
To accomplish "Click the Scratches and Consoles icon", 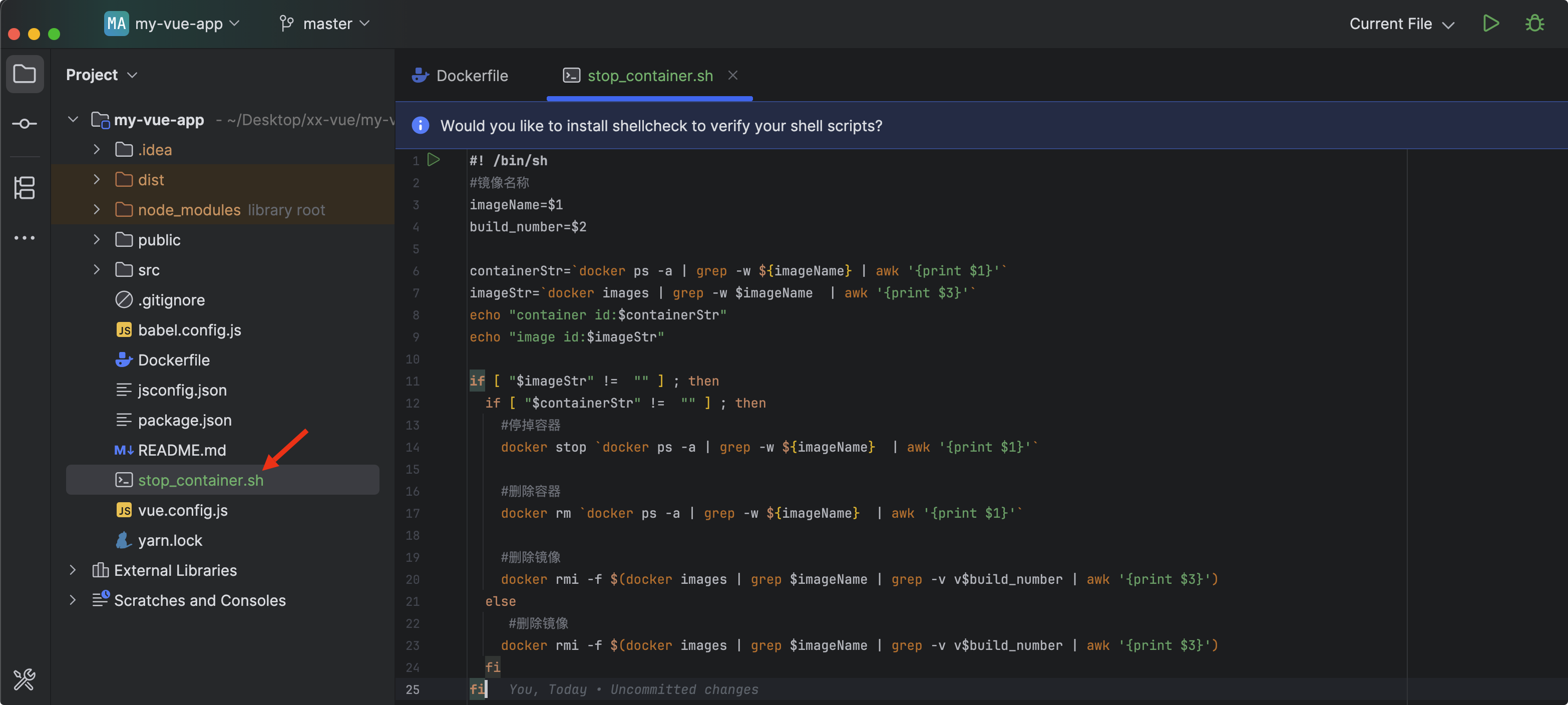I will coord(101,599).
